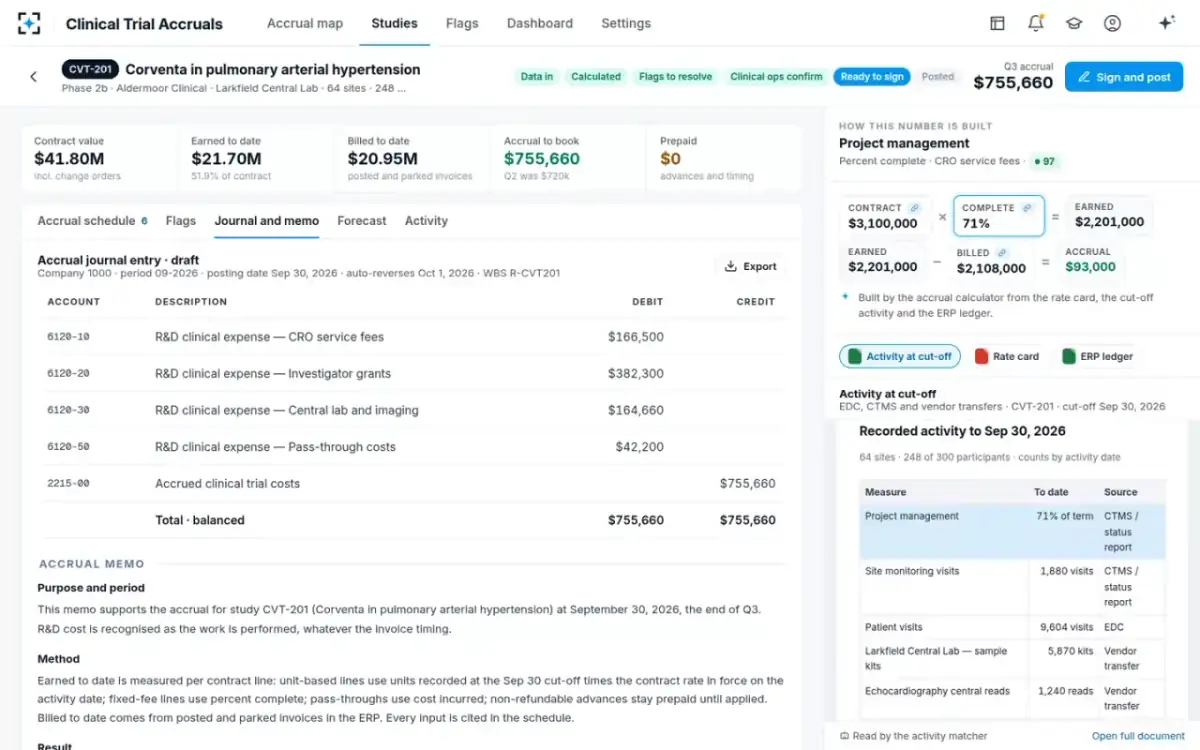Go to Dashboard
1200x750 pixels.
coord(540,23)
